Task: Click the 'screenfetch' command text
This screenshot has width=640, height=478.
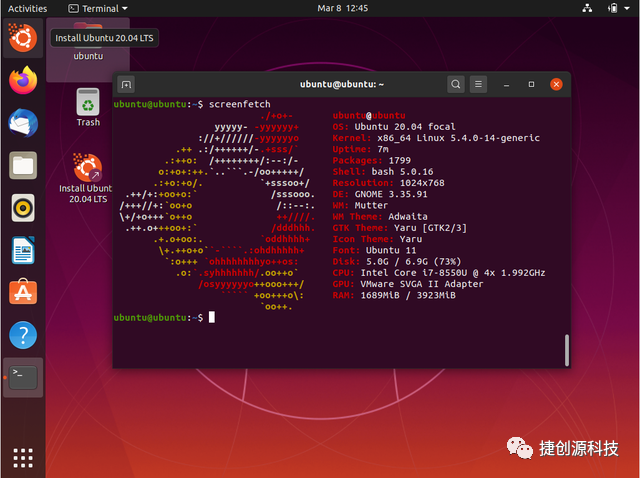Action: coord(240,104)
